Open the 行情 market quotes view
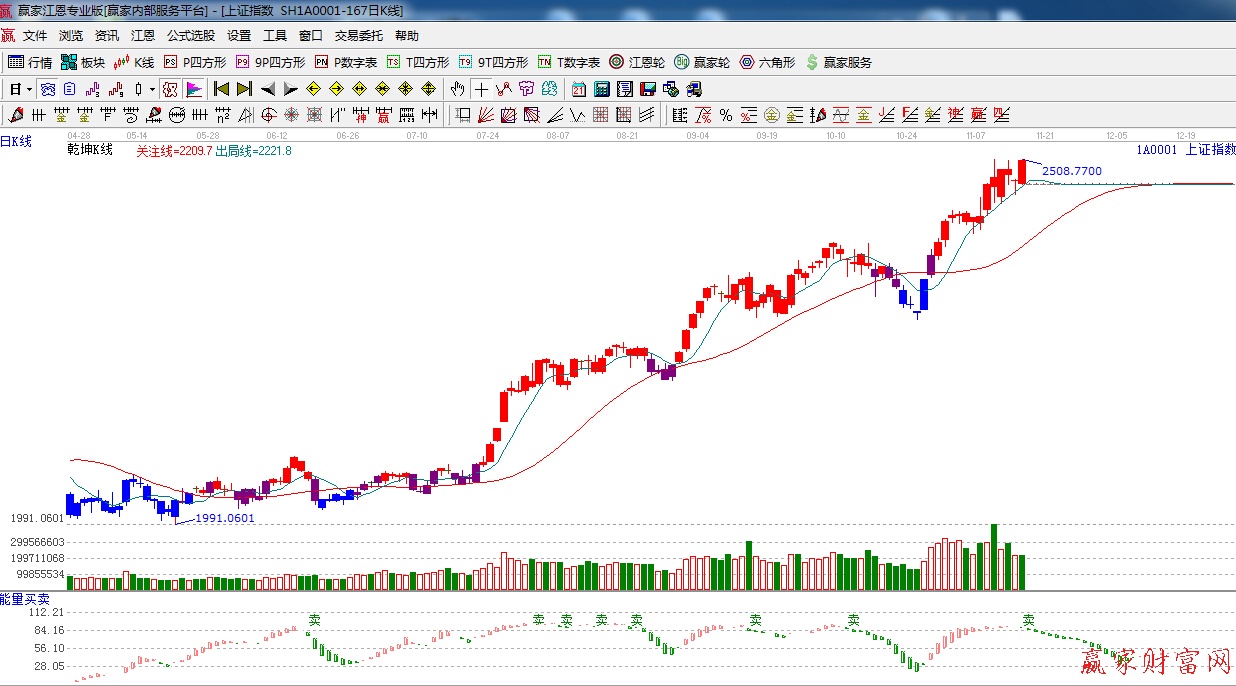1236x686 pixels. pos(30,62)
